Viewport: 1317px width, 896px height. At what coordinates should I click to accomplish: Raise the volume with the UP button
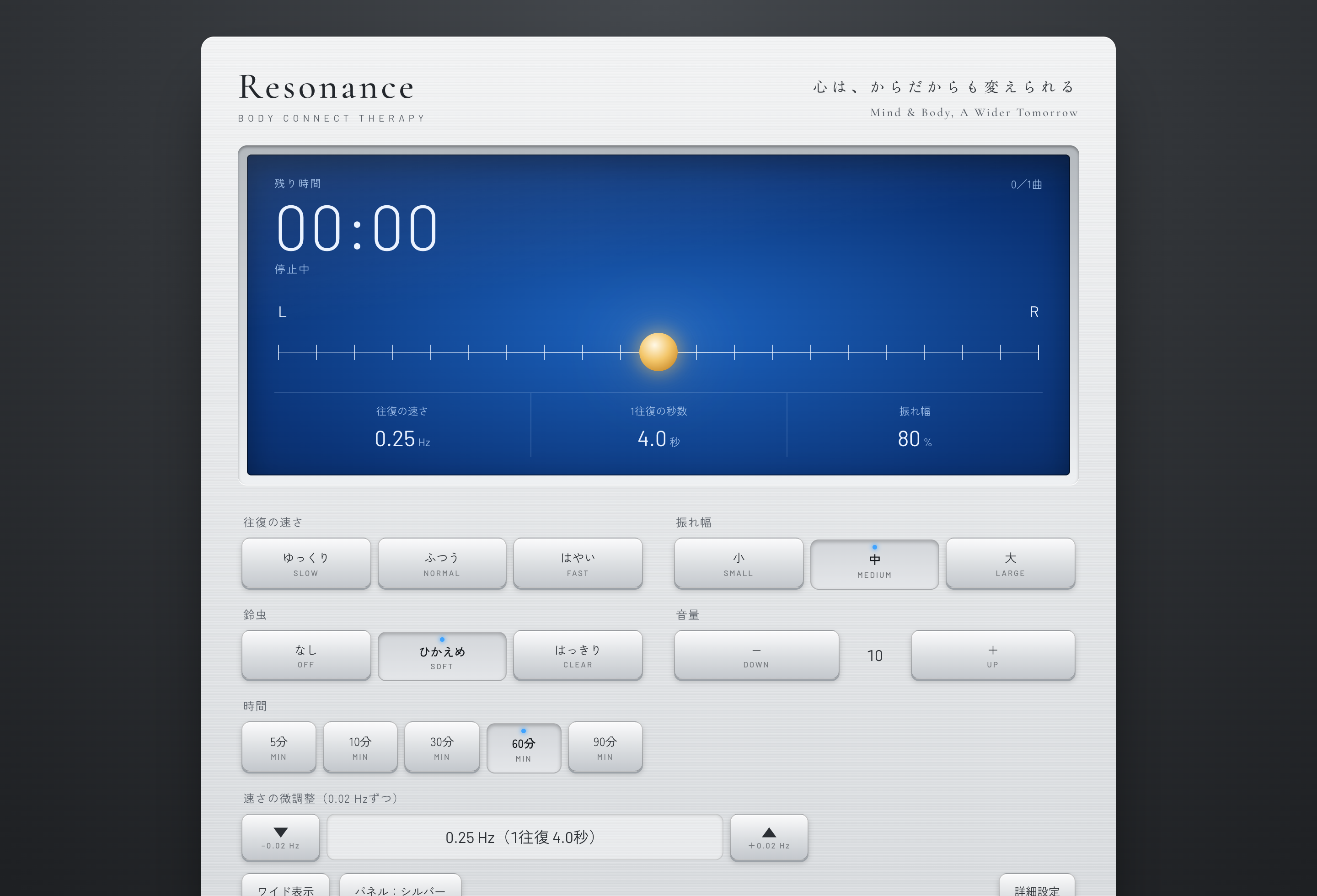coord(993,655)
